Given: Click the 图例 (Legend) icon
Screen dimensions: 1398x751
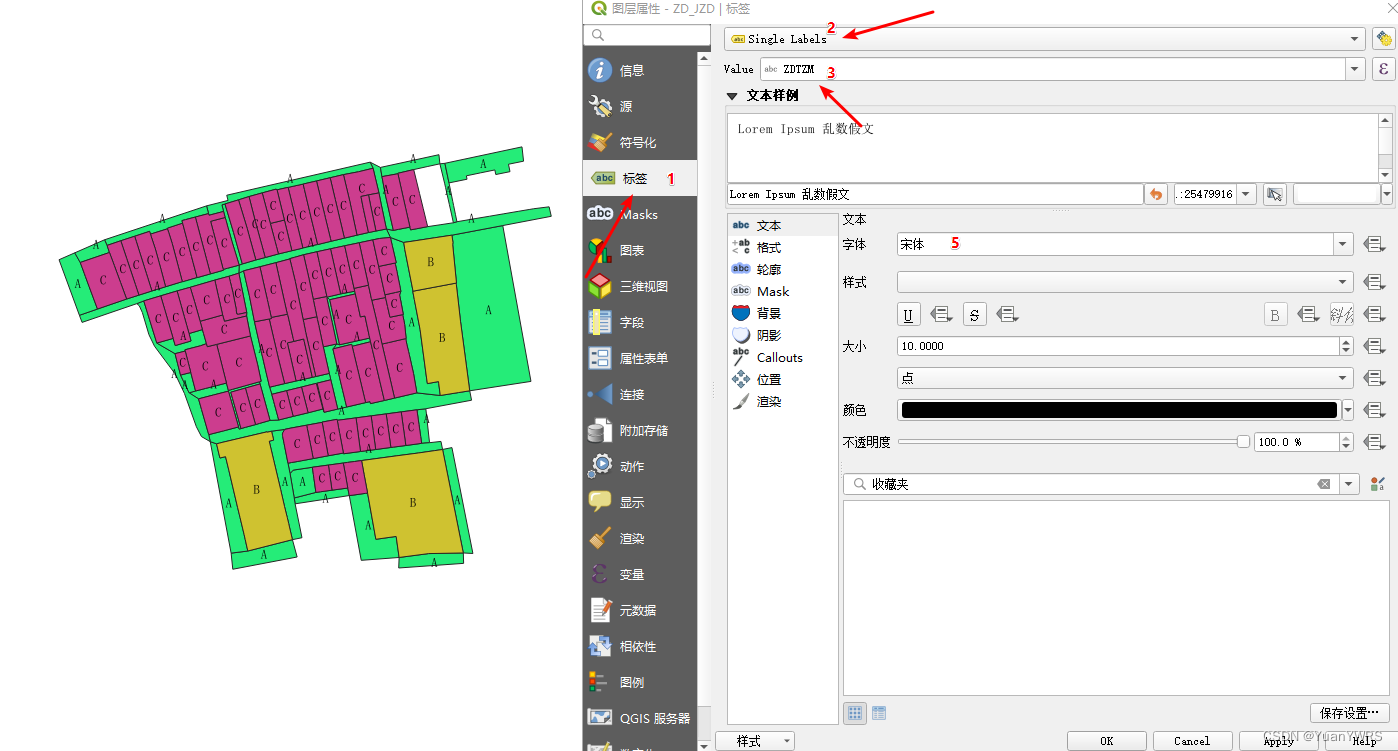Looking at the screenshot, I should [600, 682].
